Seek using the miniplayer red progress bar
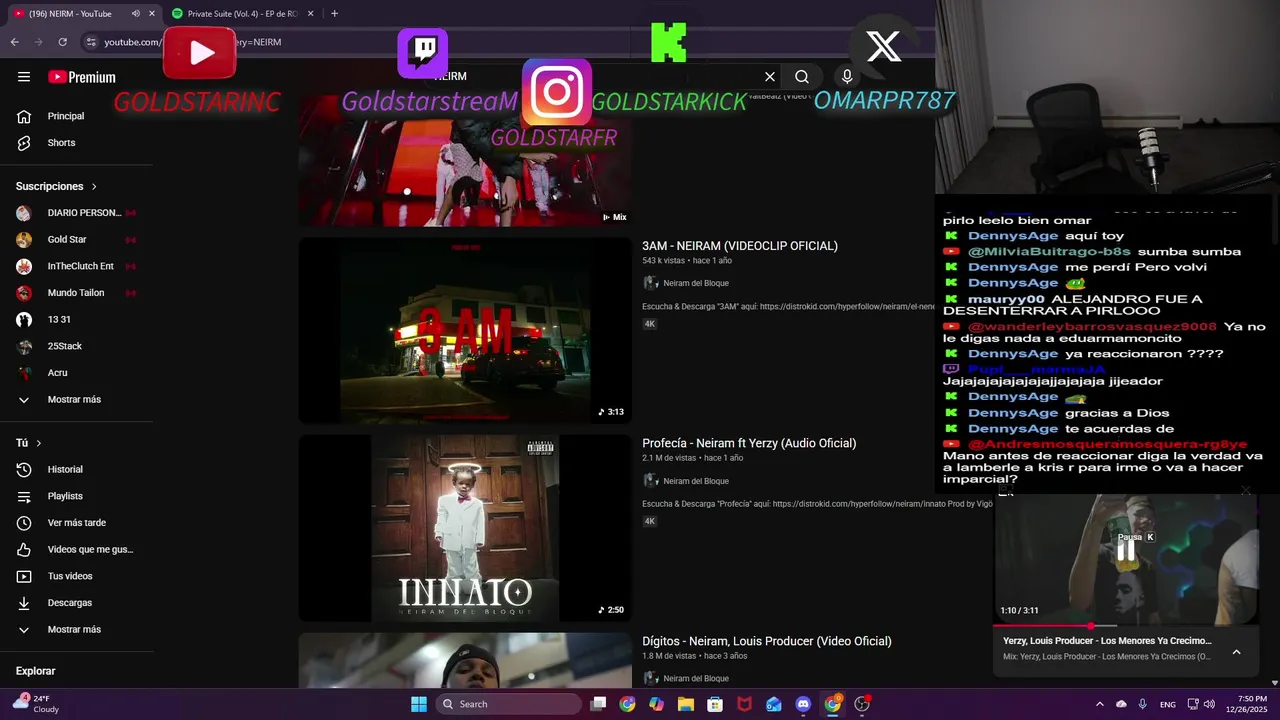 [1127, 626]
